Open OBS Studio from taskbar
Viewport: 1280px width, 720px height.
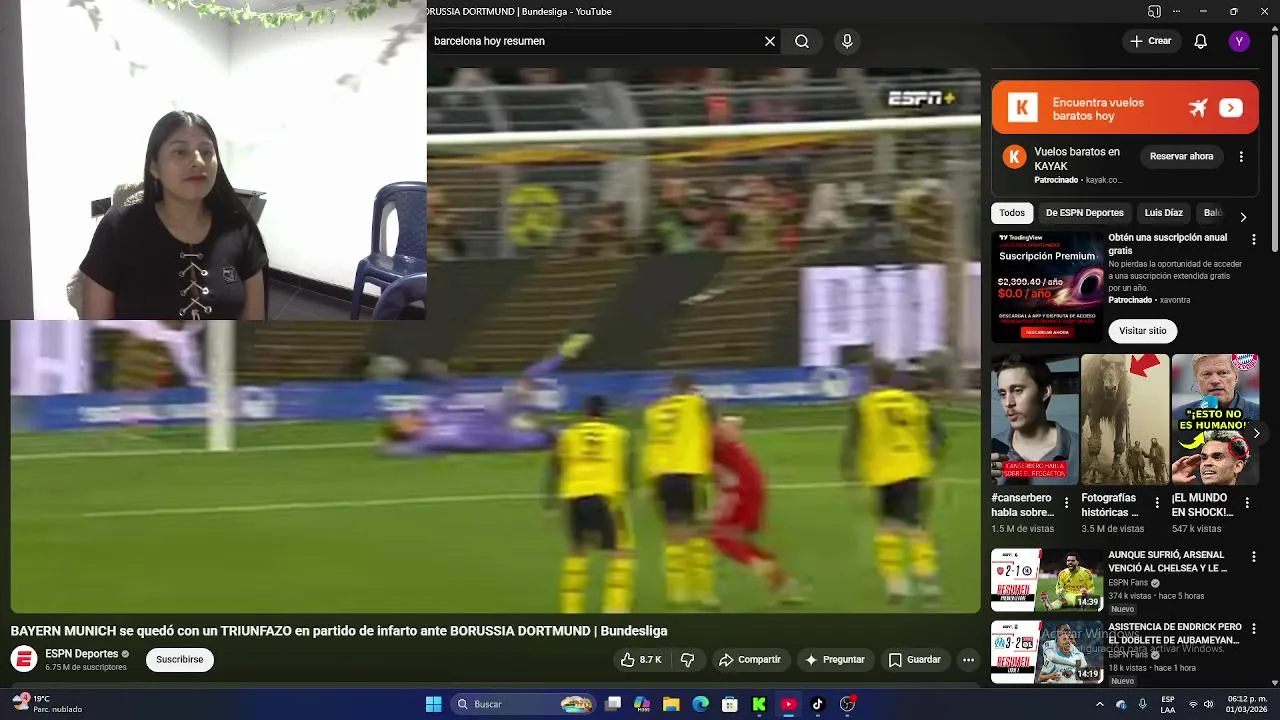pyautogui.click(x=848, y=704)
